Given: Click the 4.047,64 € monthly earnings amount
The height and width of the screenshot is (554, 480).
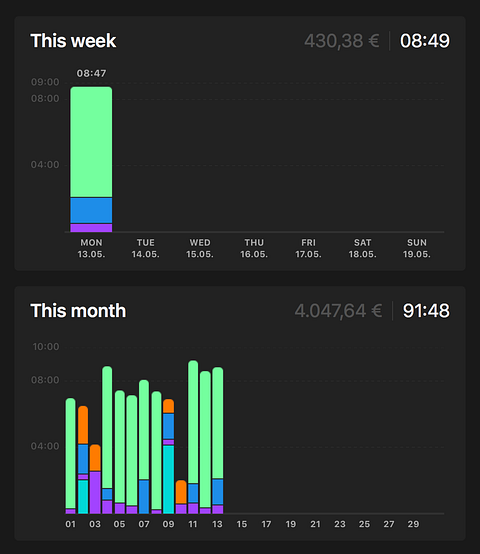Looking at the screenshot, I should (338, 311).
